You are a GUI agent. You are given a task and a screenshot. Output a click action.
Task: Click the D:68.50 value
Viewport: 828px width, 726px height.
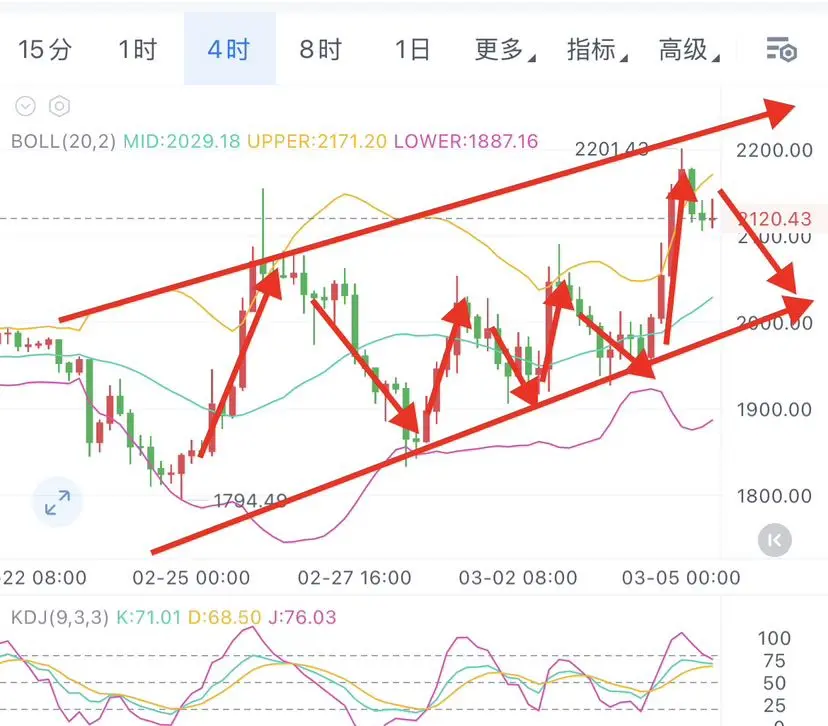click(224, 617)
